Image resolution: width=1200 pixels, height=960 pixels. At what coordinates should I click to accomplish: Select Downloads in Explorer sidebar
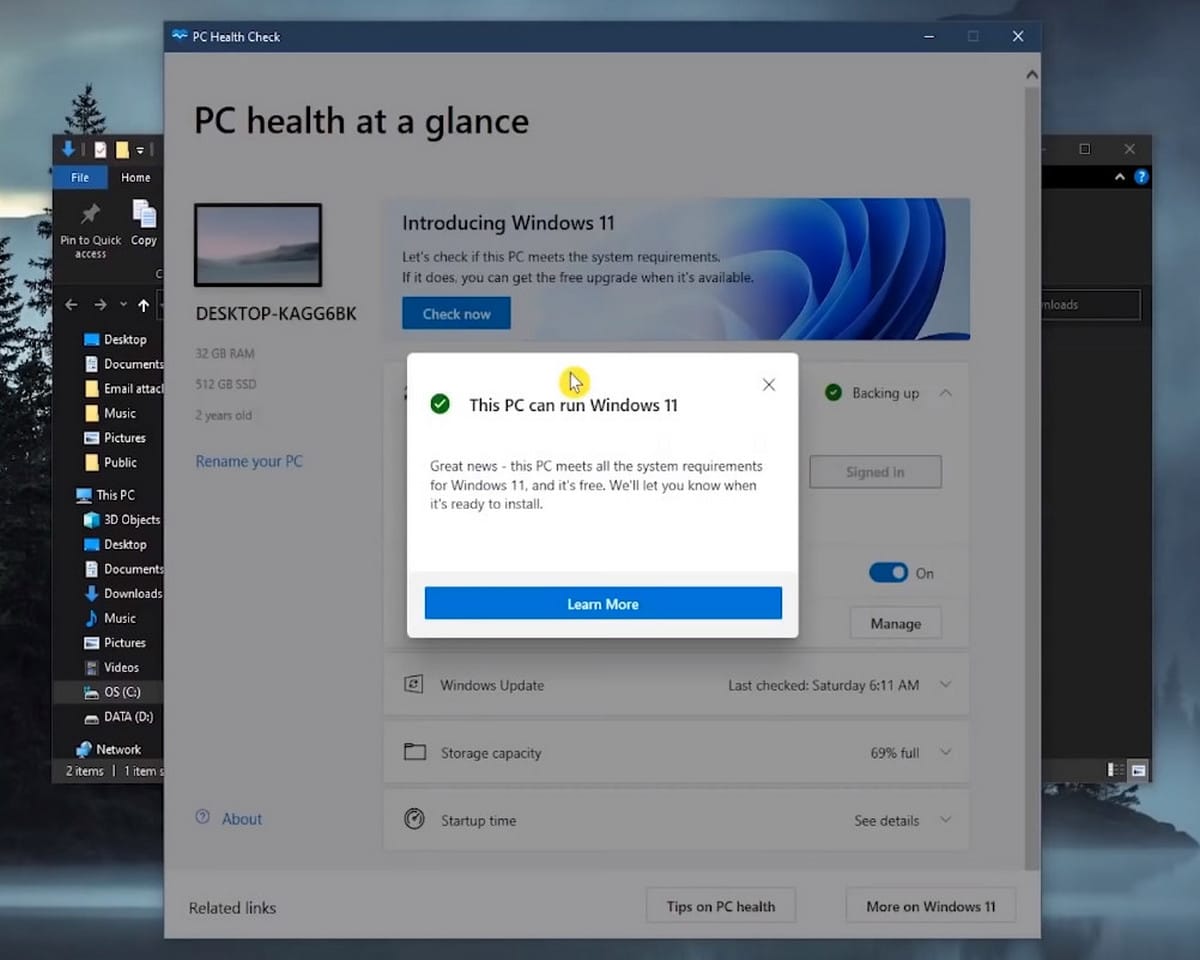tap(123, 593)
